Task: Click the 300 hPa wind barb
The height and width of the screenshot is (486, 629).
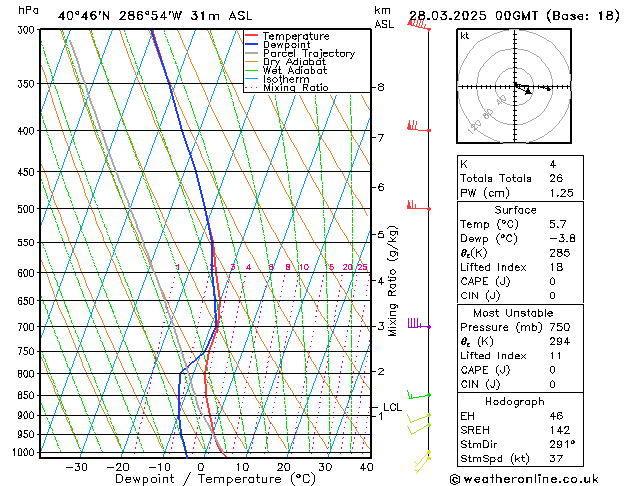Action: pos(419,25)
